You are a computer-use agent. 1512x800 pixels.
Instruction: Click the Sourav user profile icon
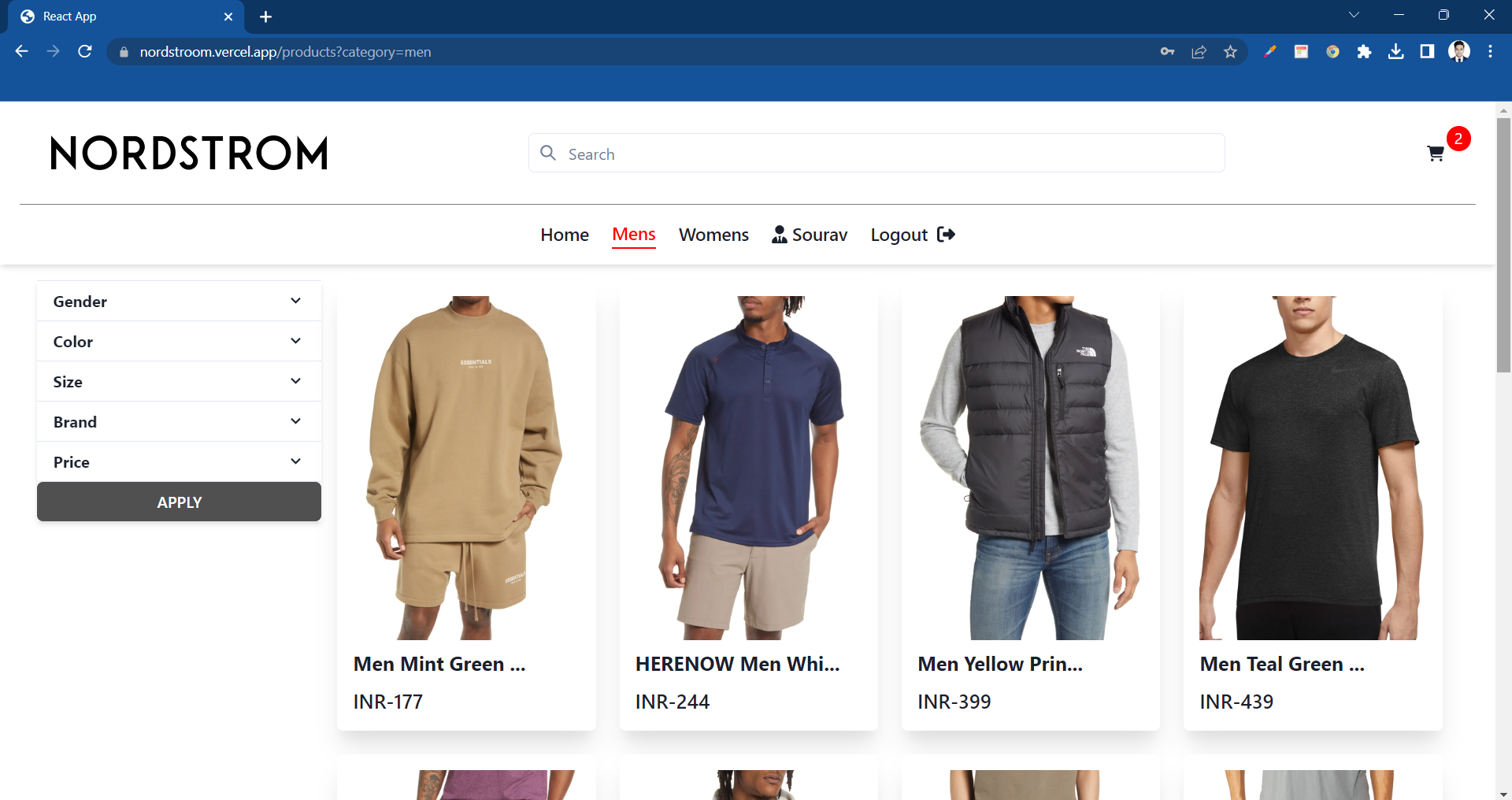tap(779, 235)
